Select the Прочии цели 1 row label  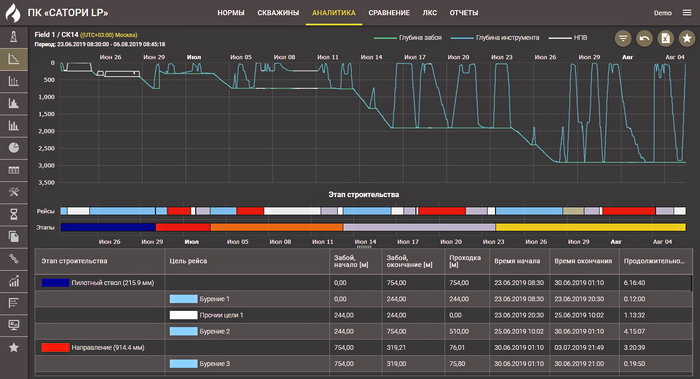point(221,315)
